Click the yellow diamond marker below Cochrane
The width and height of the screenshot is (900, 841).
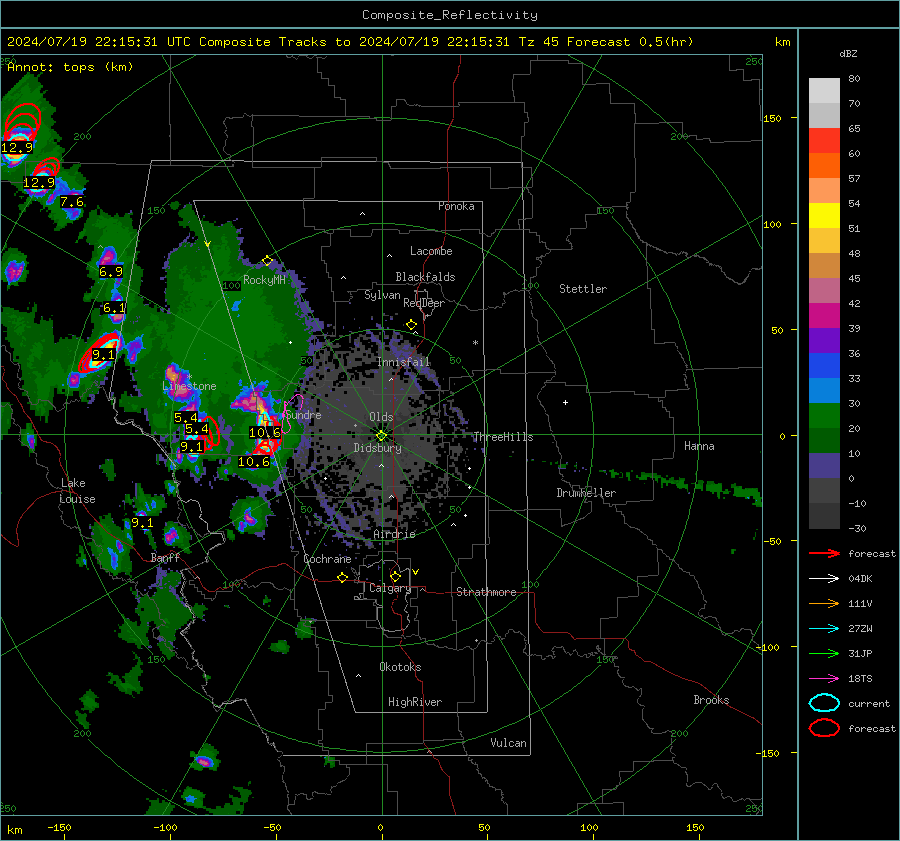[342, 578]
